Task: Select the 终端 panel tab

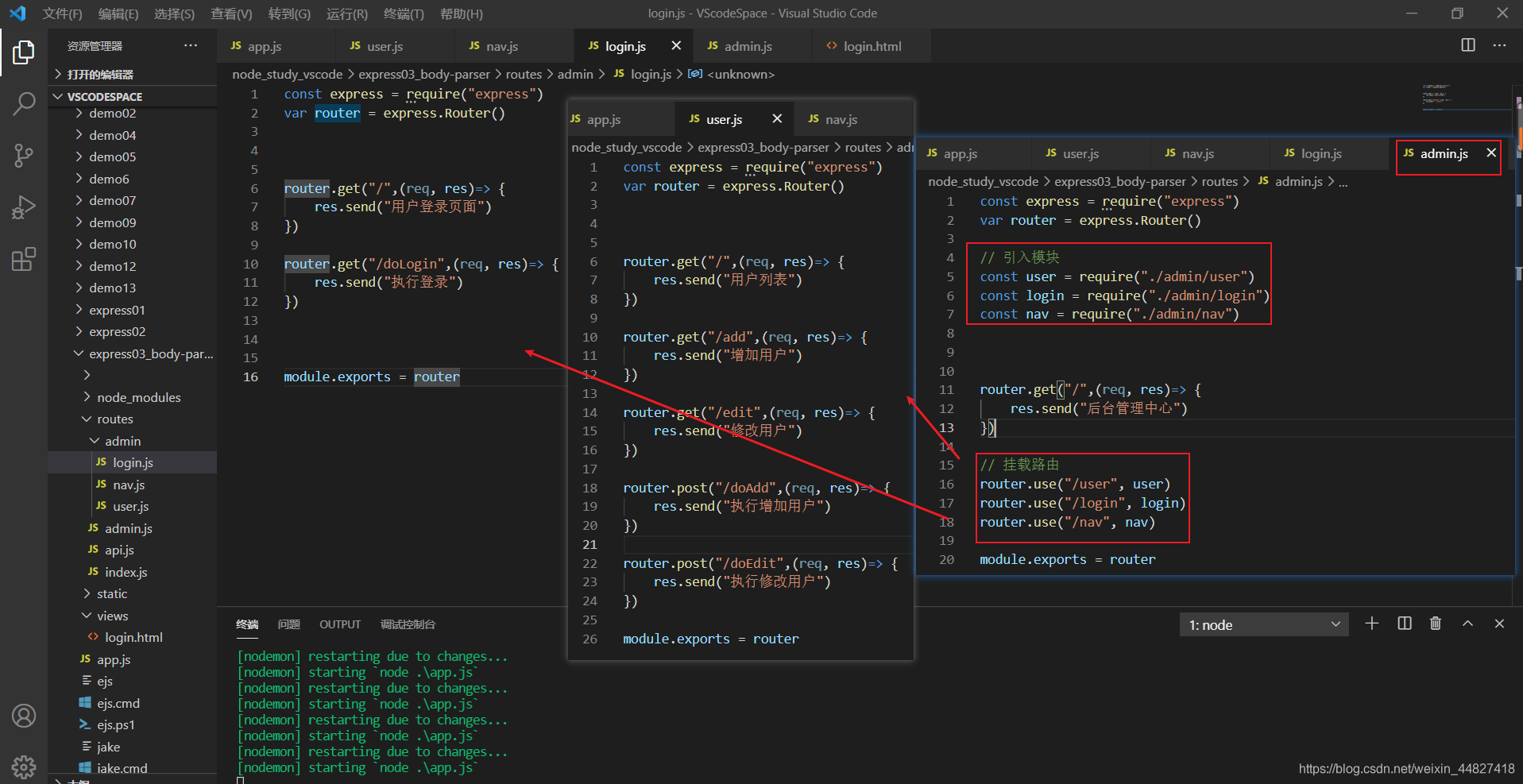Action: 247,624
